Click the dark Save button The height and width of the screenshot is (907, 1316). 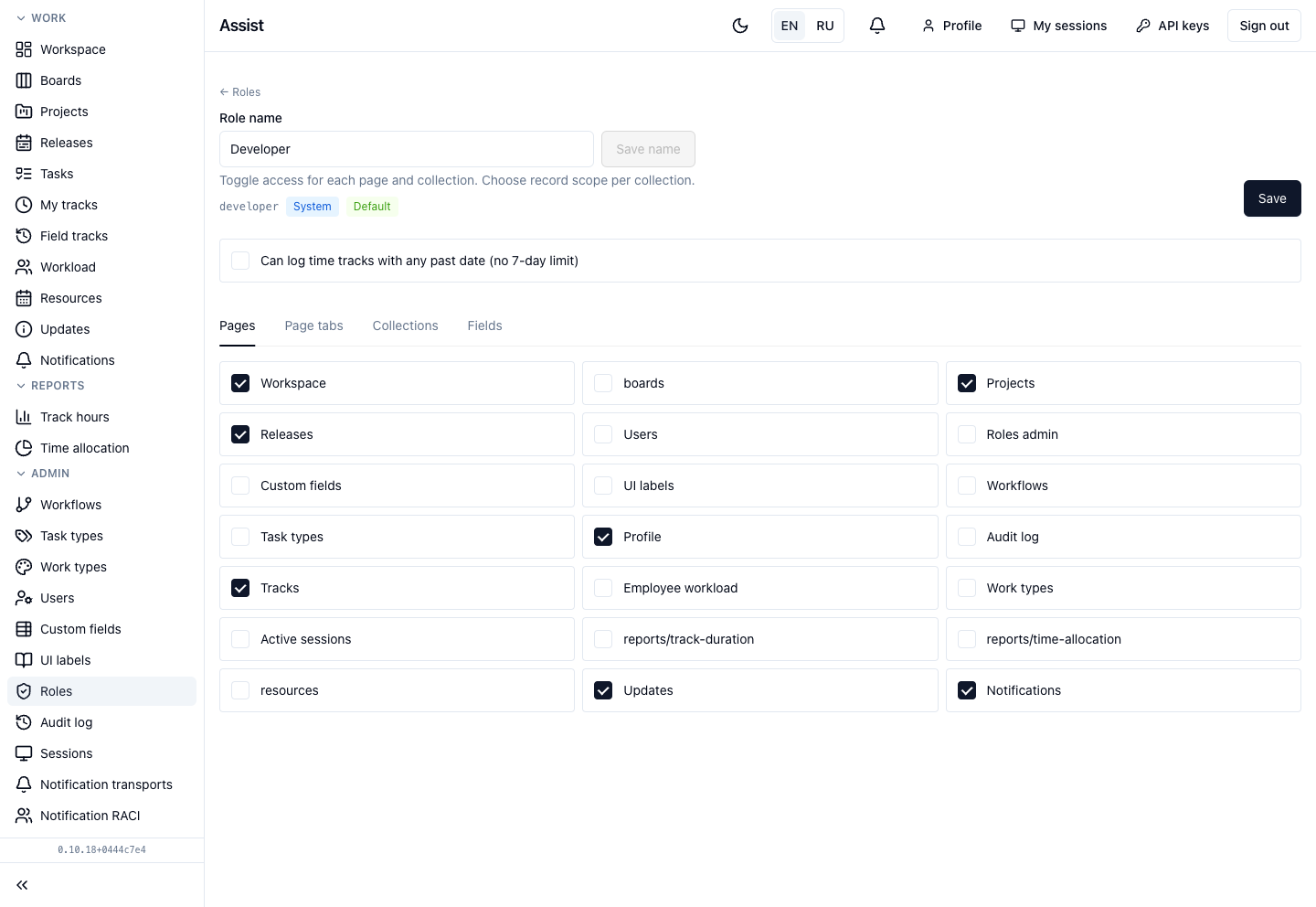pyautogui.click(x=1272, y=198)
